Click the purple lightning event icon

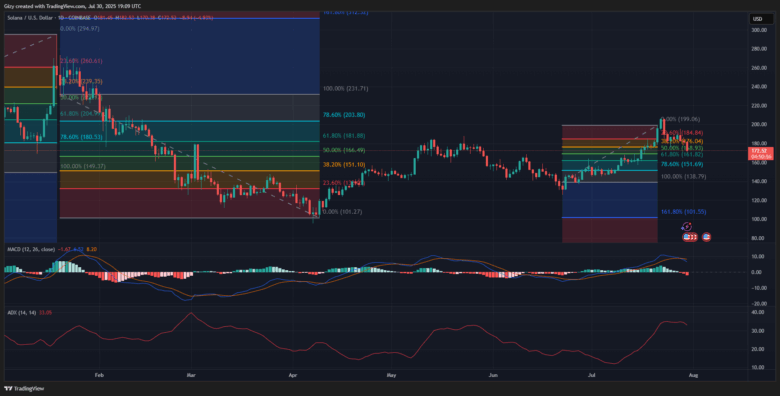click(x=687, y=227)
